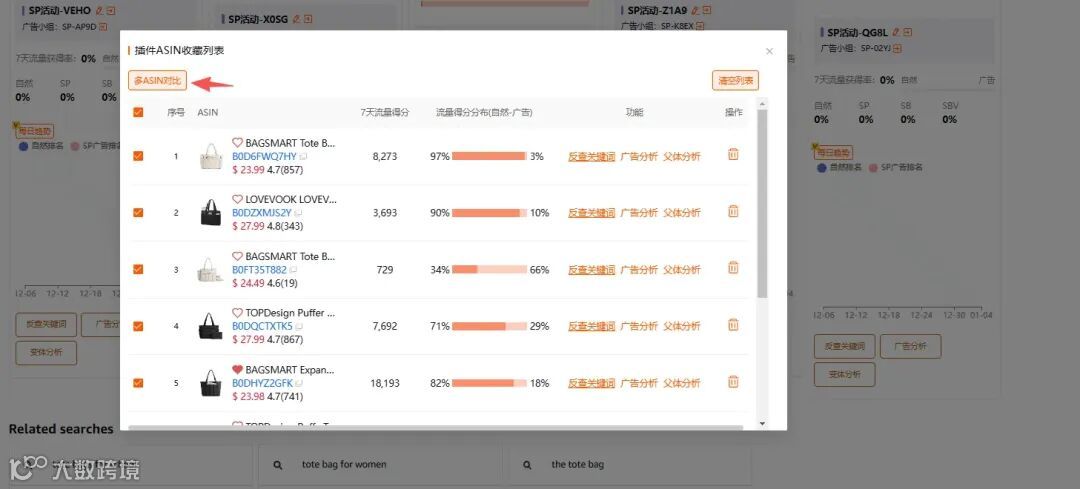Click 反查关键词 button in SP活动-QG8L card
Viewport: 1080px width, 489px height.
844,346
